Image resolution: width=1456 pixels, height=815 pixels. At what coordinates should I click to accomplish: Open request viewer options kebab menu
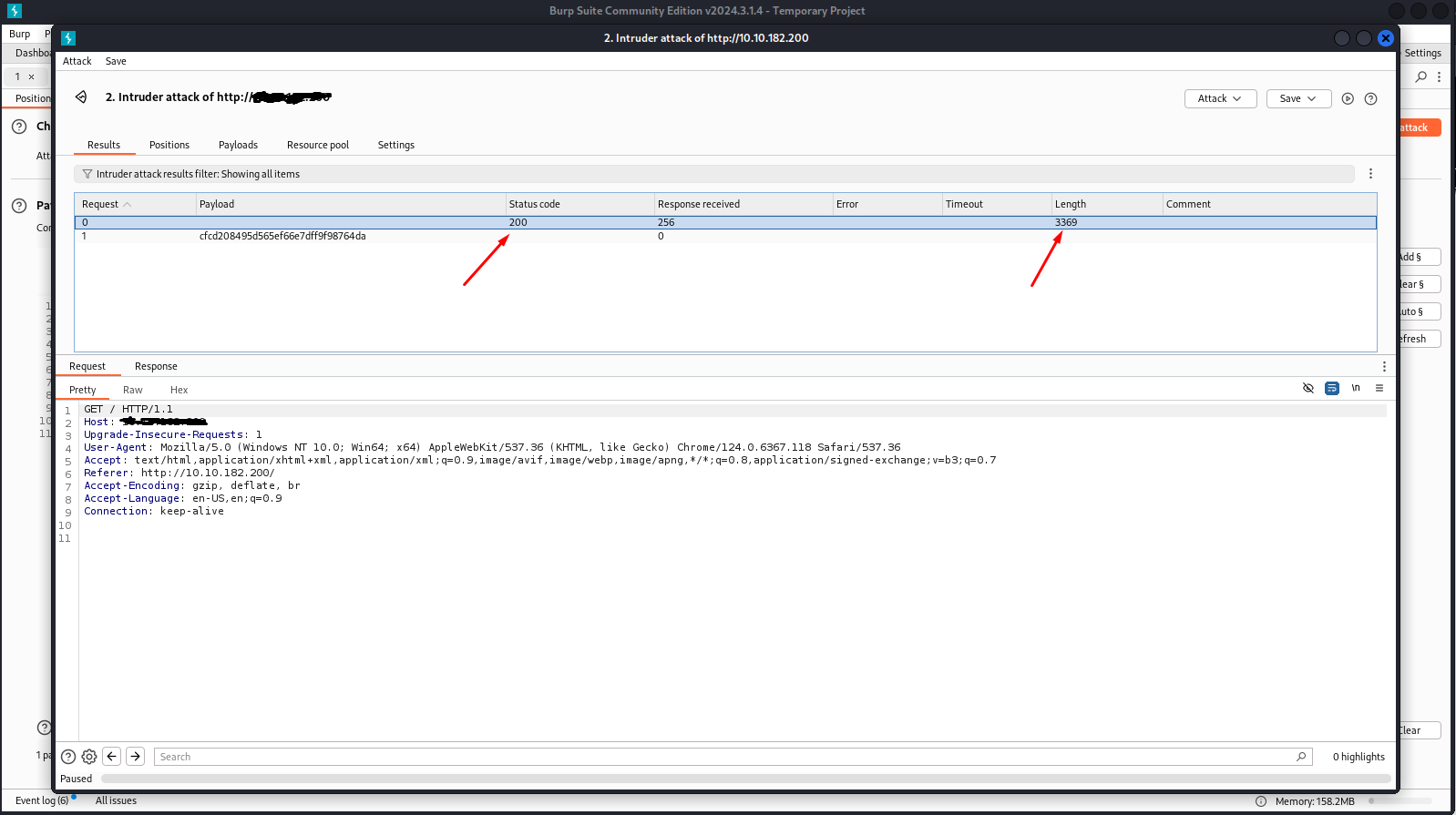pos(1384,366)
